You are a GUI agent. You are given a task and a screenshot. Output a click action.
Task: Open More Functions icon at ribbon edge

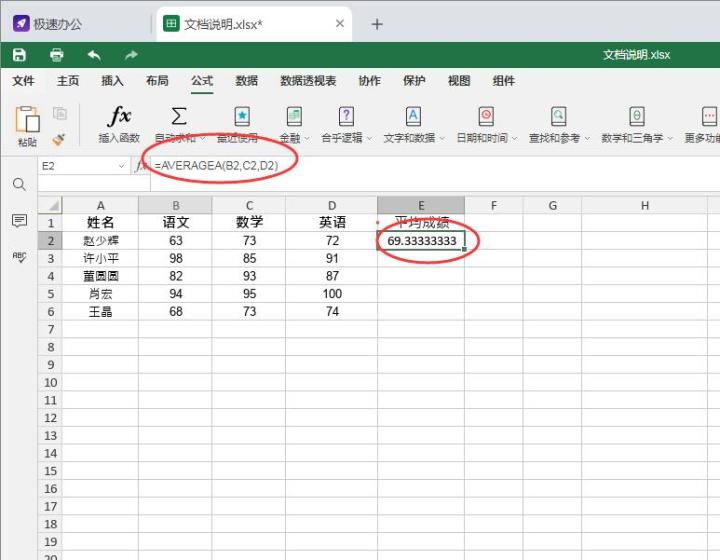(x=709, y=117)
